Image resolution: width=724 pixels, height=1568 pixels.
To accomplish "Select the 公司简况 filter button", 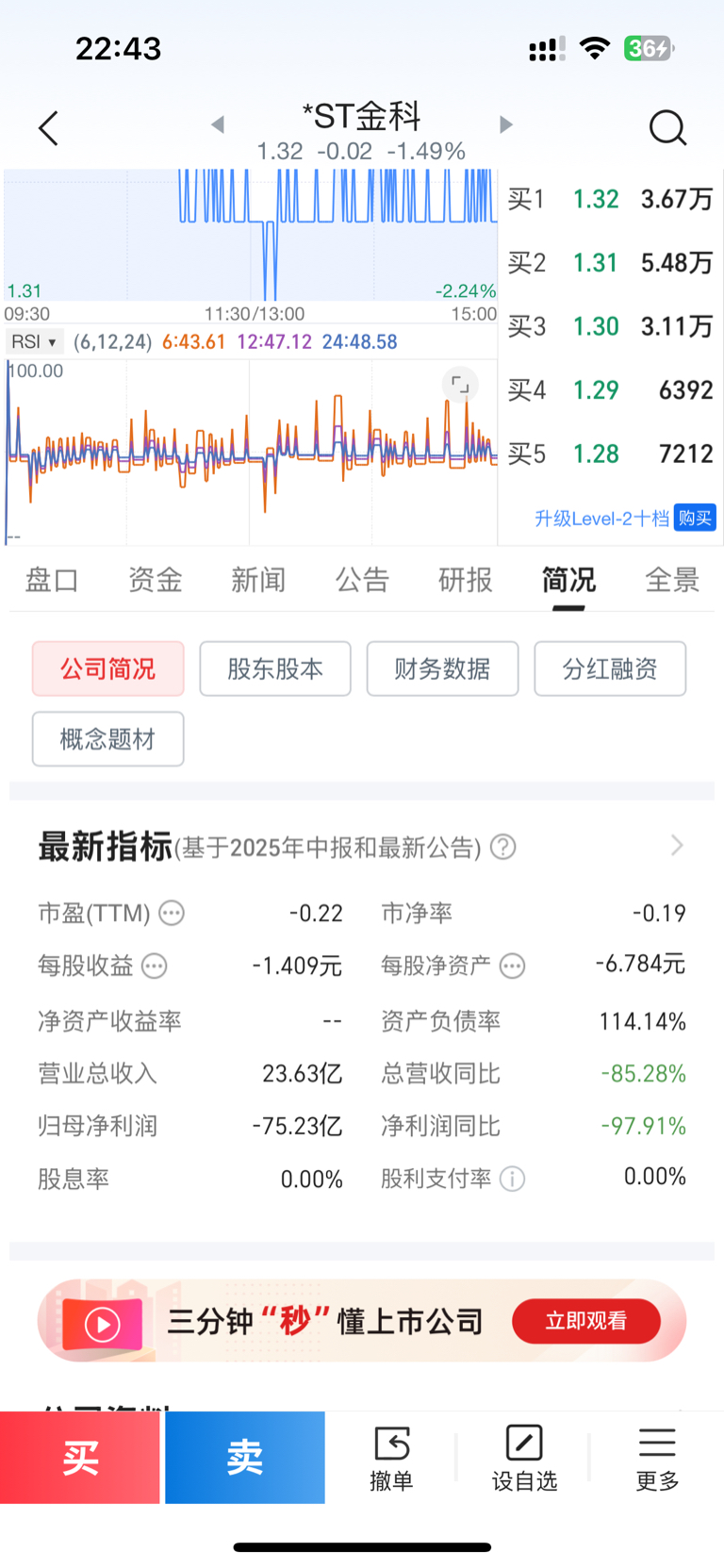I will (x=108, y=668).
